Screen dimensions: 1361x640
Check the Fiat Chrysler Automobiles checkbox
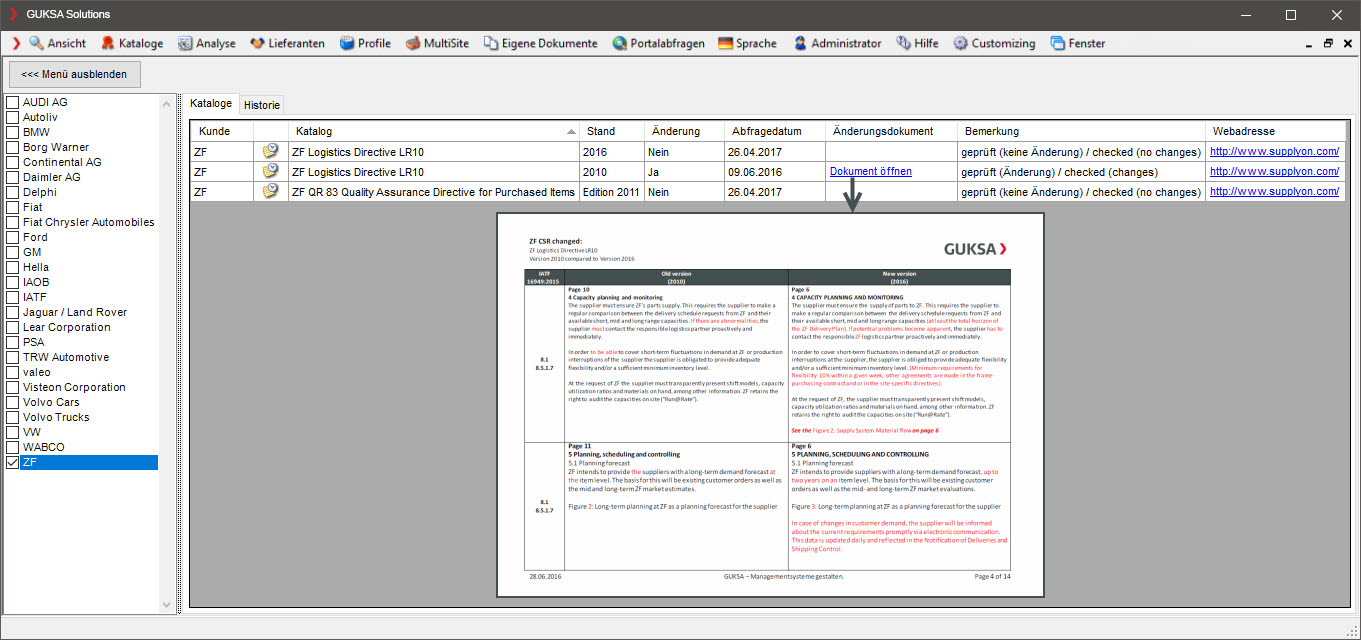click(x=13, y=222)
